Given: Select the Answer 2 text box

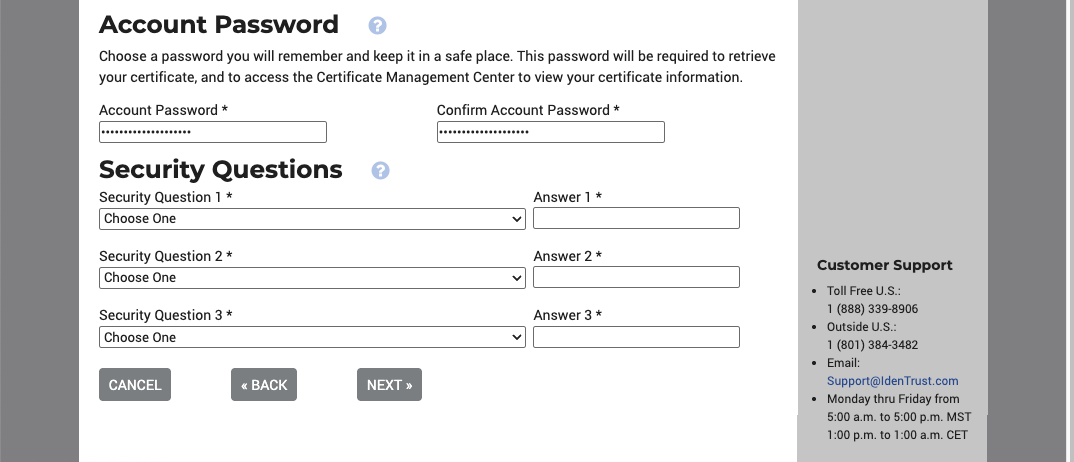Looking at the screenshot, I should pyautogui.click(x=636, y=277).
